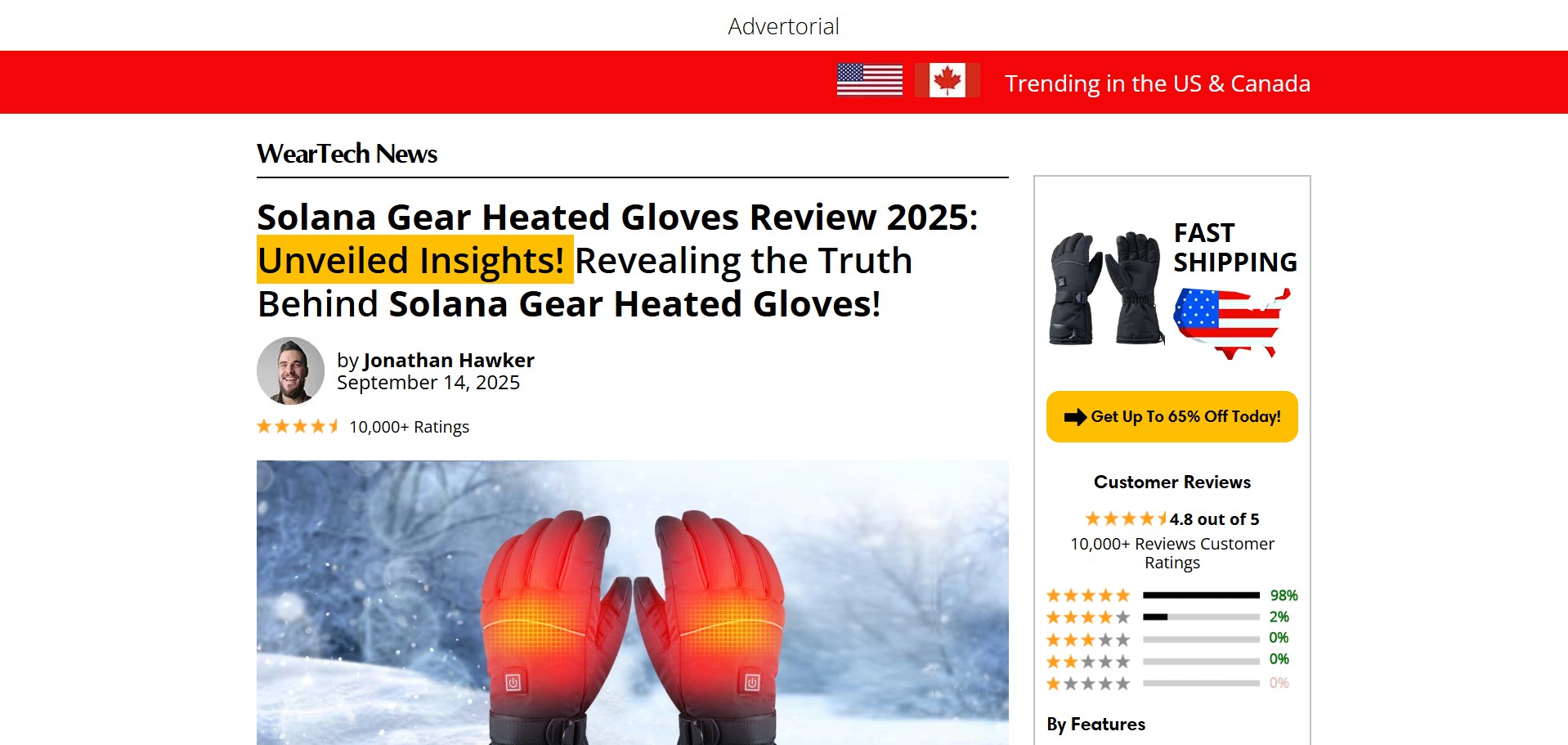
Task: Click the Trending in the US & Canada text
Action: coord(1158,83)
